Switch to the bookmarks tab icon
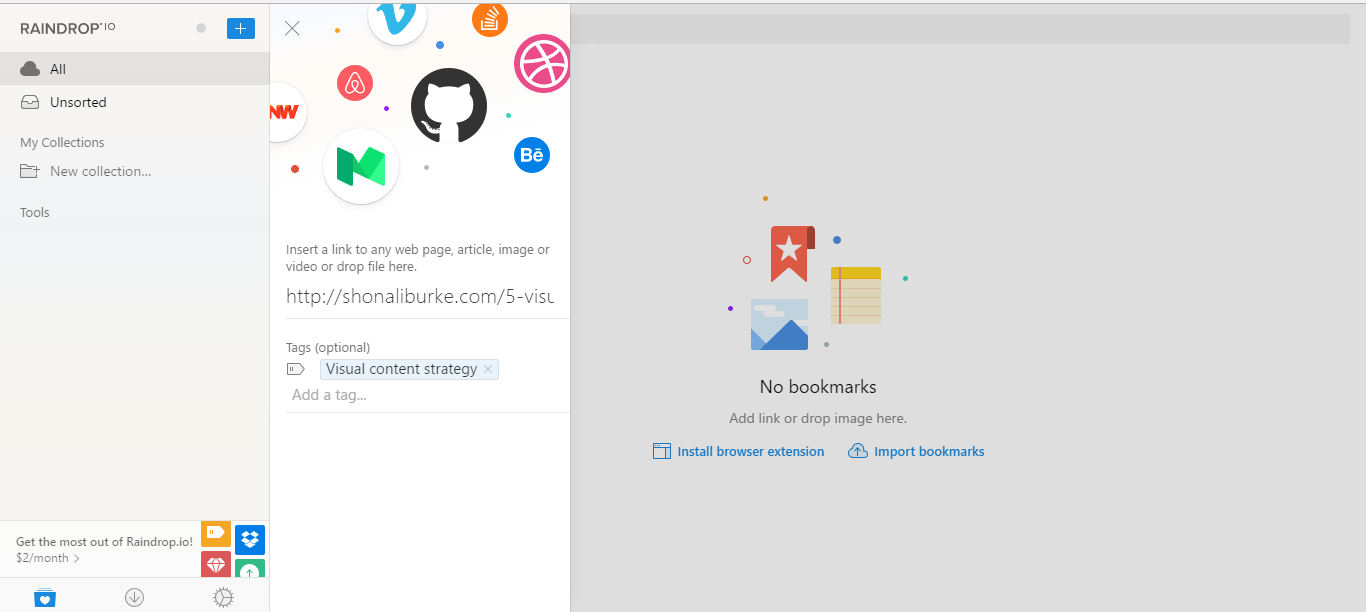This screenshot has height=612, width=1366. [x=45, y=597]
